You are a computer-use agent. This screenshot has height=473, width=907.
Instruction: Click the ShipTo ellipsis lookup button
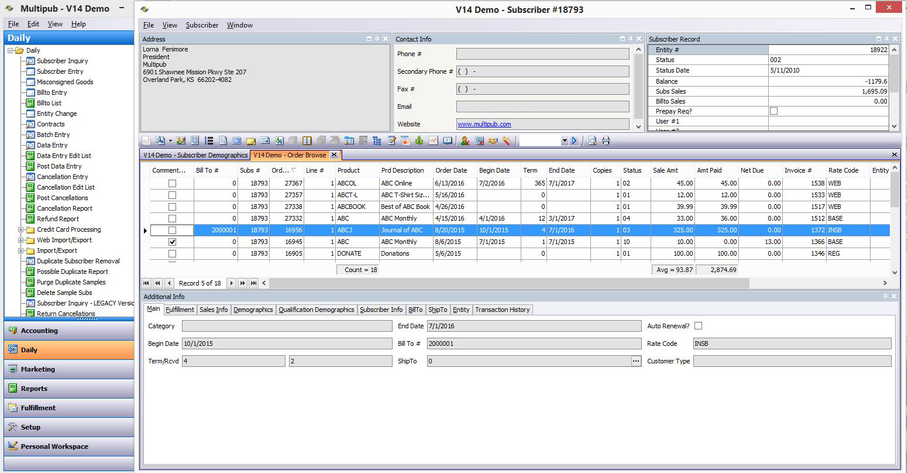[x=636, y=361]
